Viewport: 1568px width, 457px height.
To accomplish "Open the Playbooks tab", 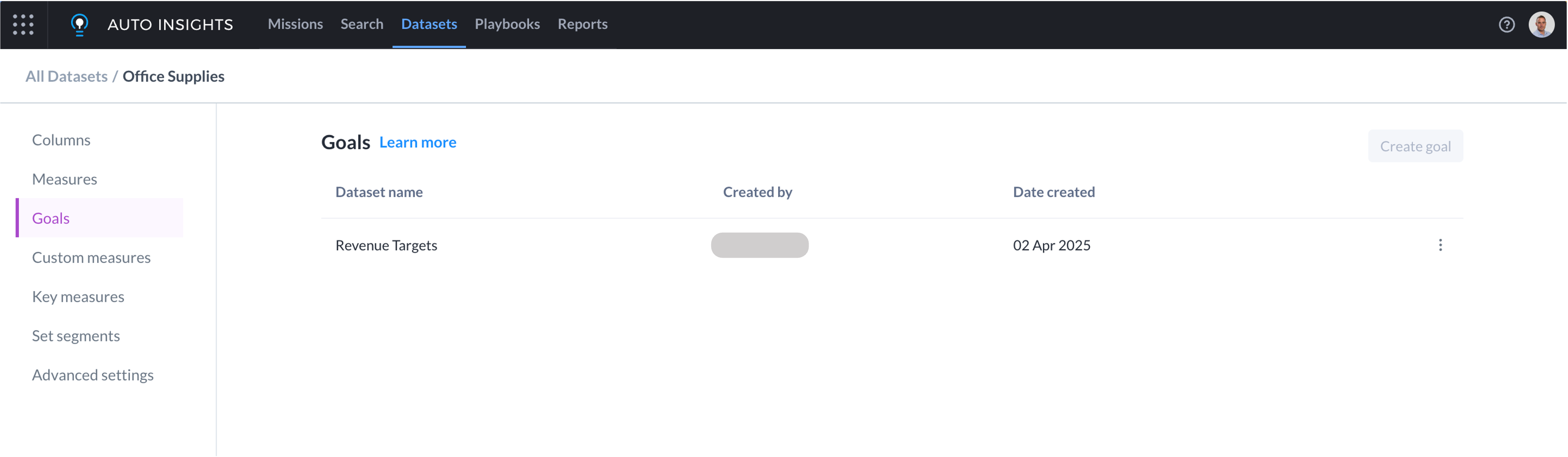I will pyautogui.click(x=507, y=24).
